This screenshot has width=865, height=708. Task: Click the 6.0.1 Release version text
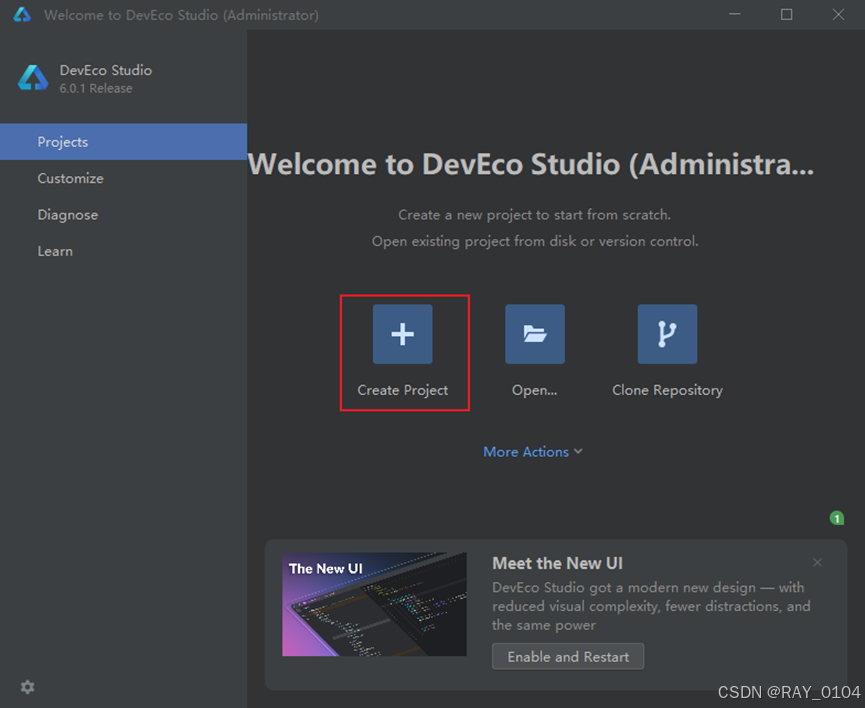pos(96,88)
